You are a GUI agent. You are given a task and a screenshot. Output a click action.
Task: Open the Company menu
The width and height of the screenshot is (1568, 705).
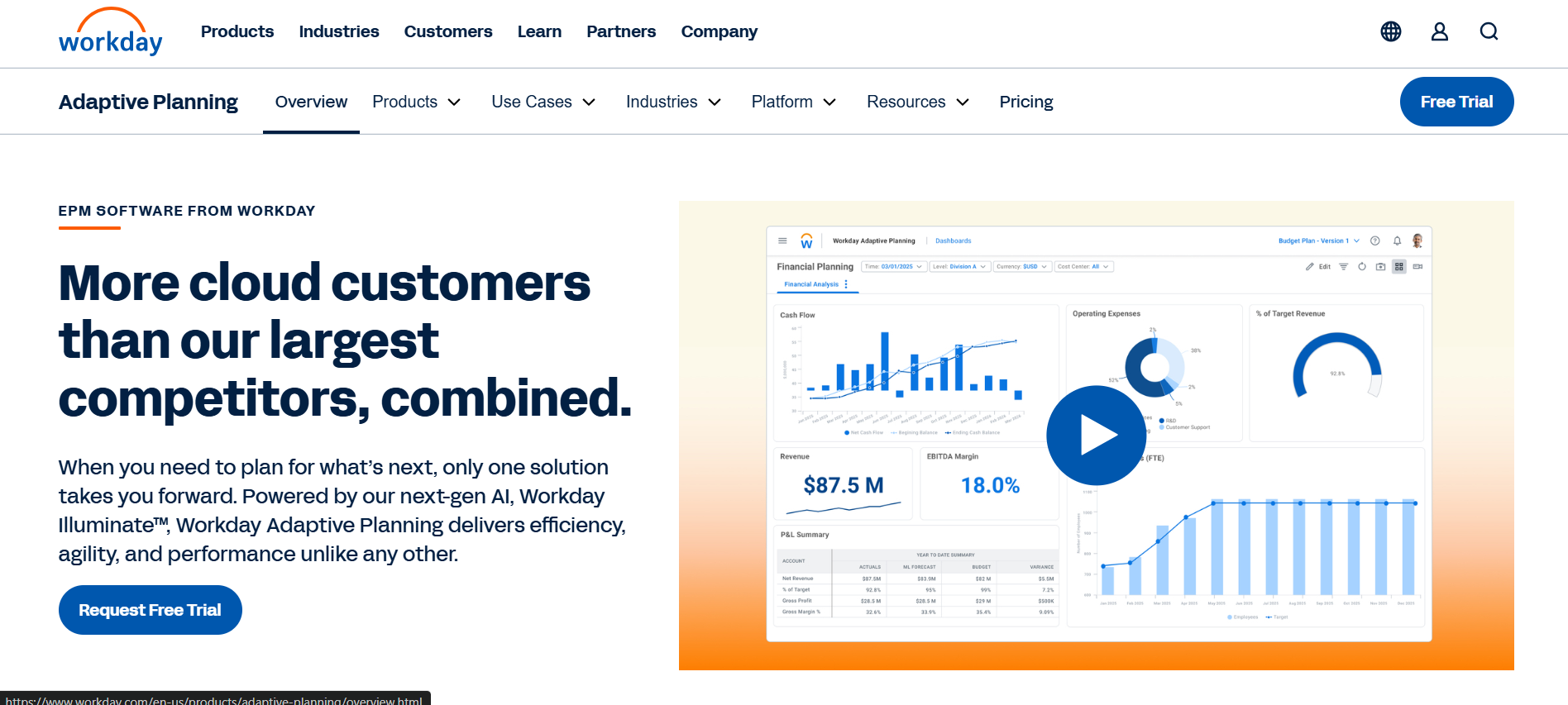click(719, 31)
